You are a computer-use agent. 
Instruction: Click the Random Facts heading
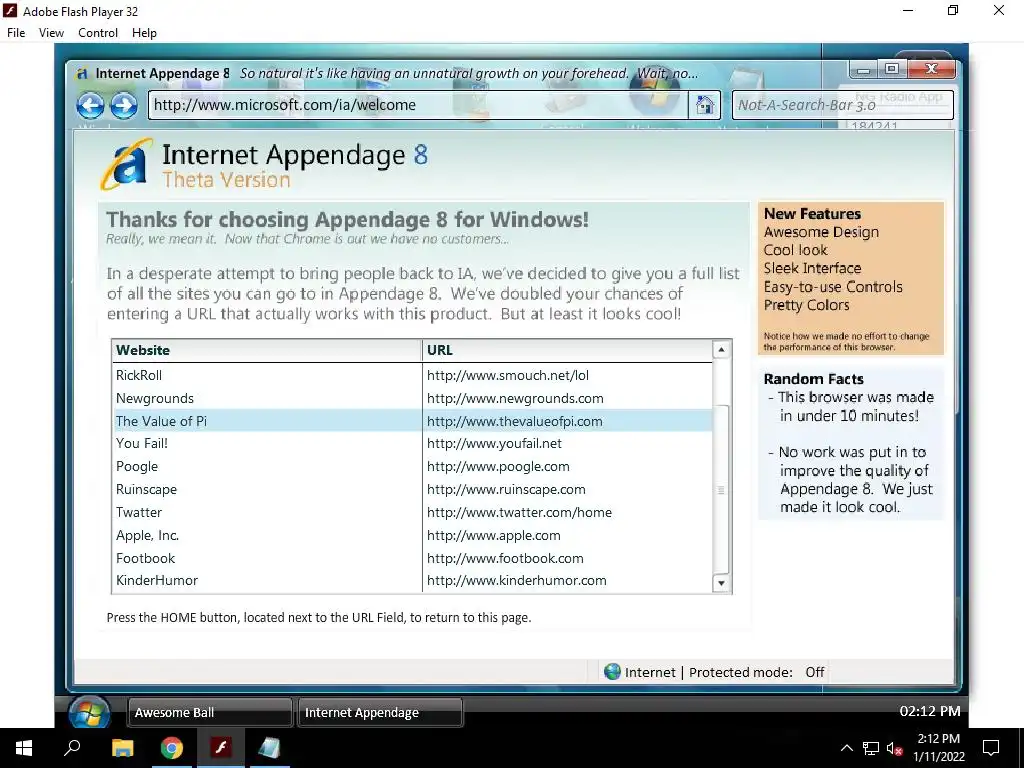[x=814, y=379]
